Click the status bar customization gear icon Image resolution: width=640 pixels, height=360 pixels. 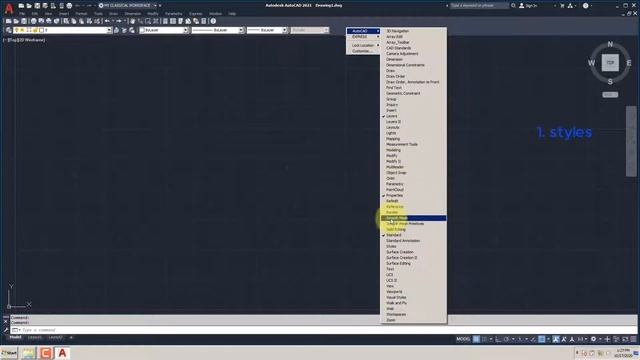pos(593,339)
